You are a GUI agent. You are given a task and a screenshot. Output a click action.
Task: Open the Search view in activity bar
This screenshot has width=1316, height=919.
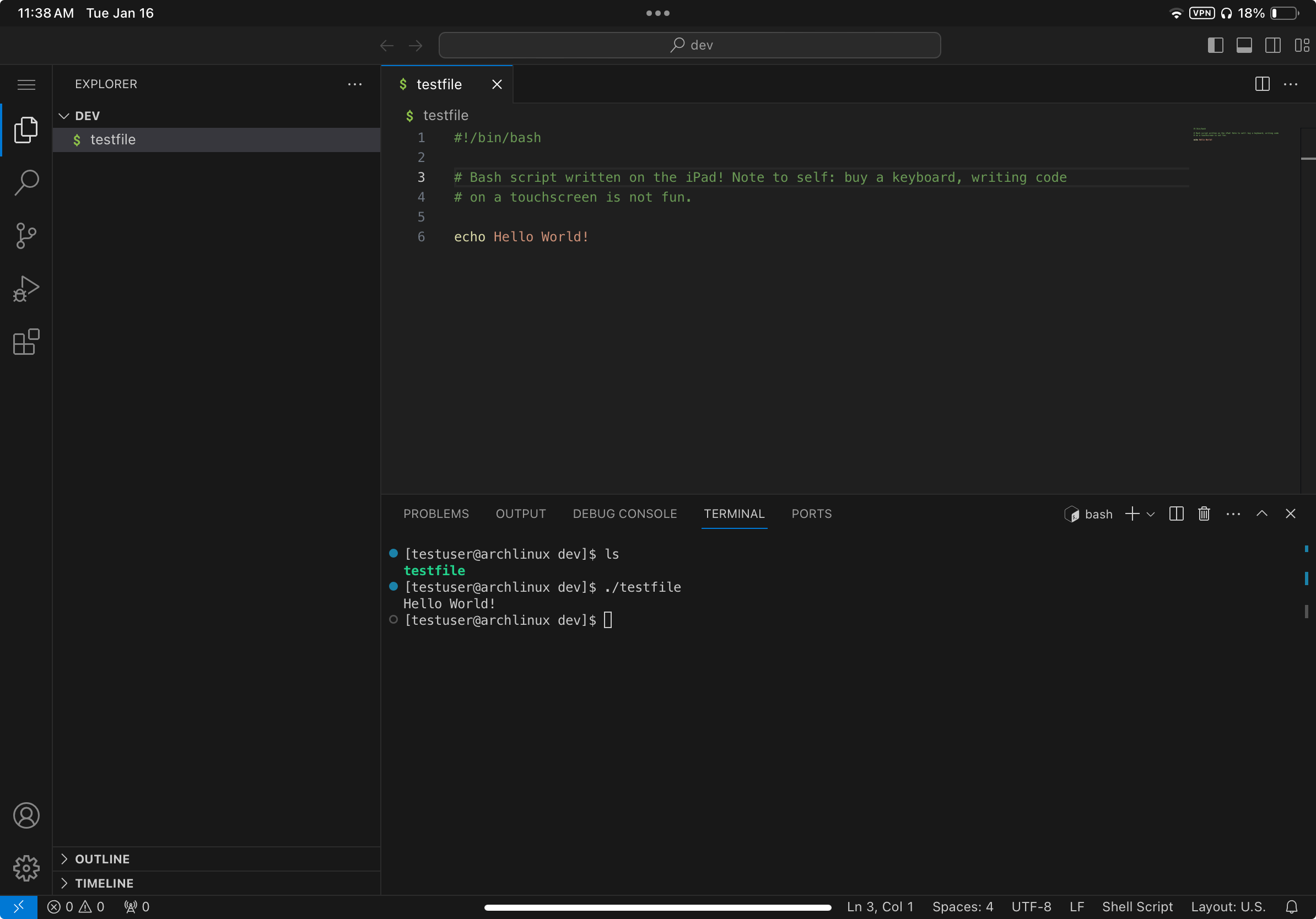[x=26, y=183]
